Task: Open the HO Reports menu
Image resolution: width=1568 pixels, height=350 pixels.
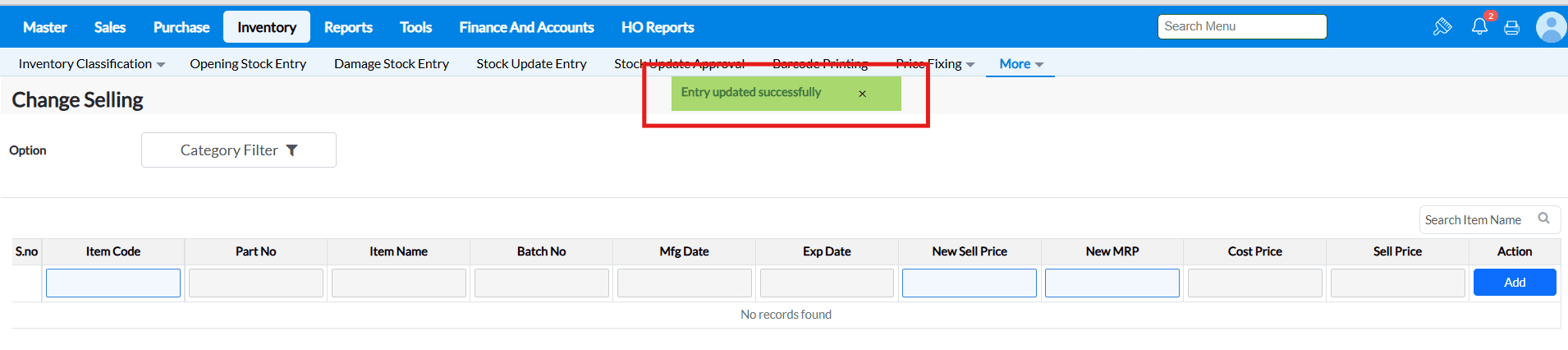Action: coord(658,27)
